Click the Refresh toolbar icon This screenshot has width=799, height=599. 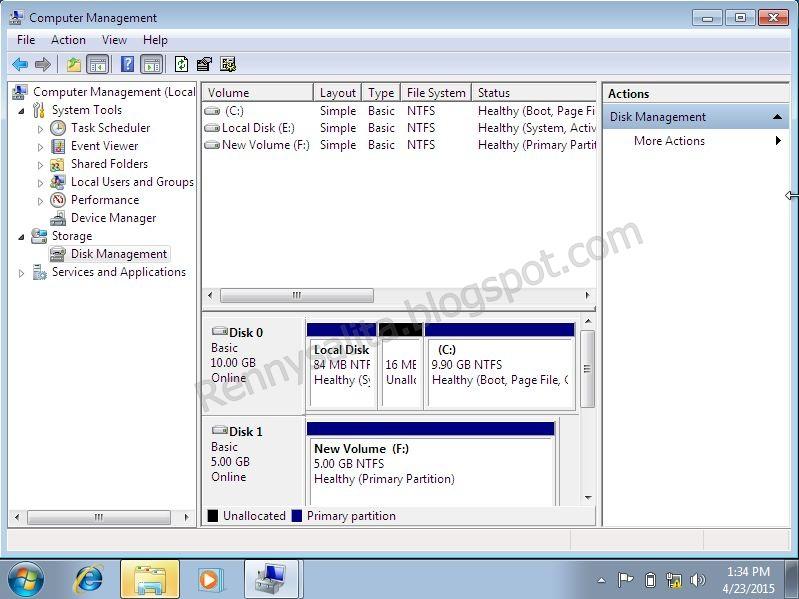click(x=181, y=64)
